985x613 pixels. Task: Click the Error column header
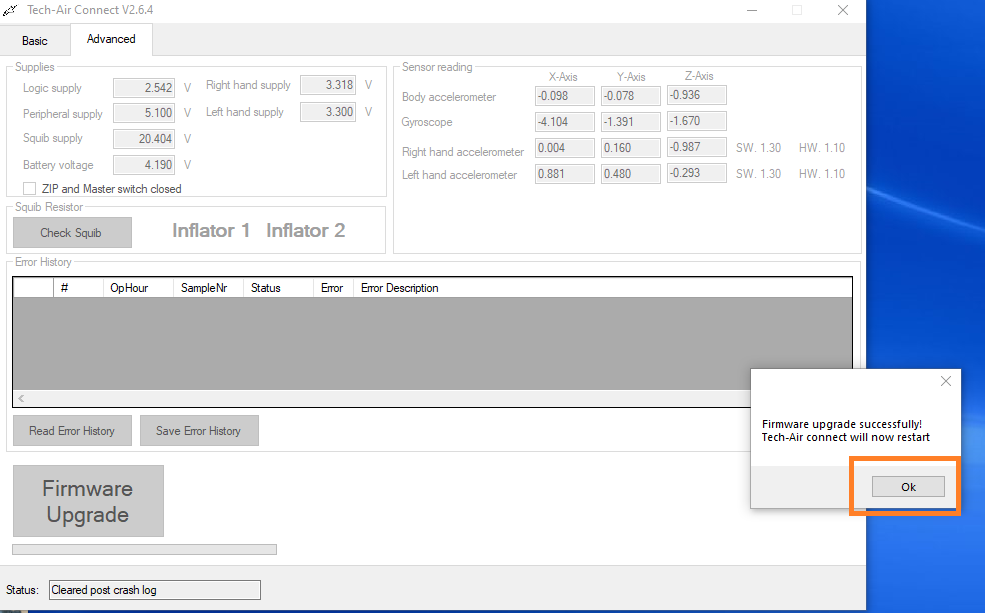point(333,288)
